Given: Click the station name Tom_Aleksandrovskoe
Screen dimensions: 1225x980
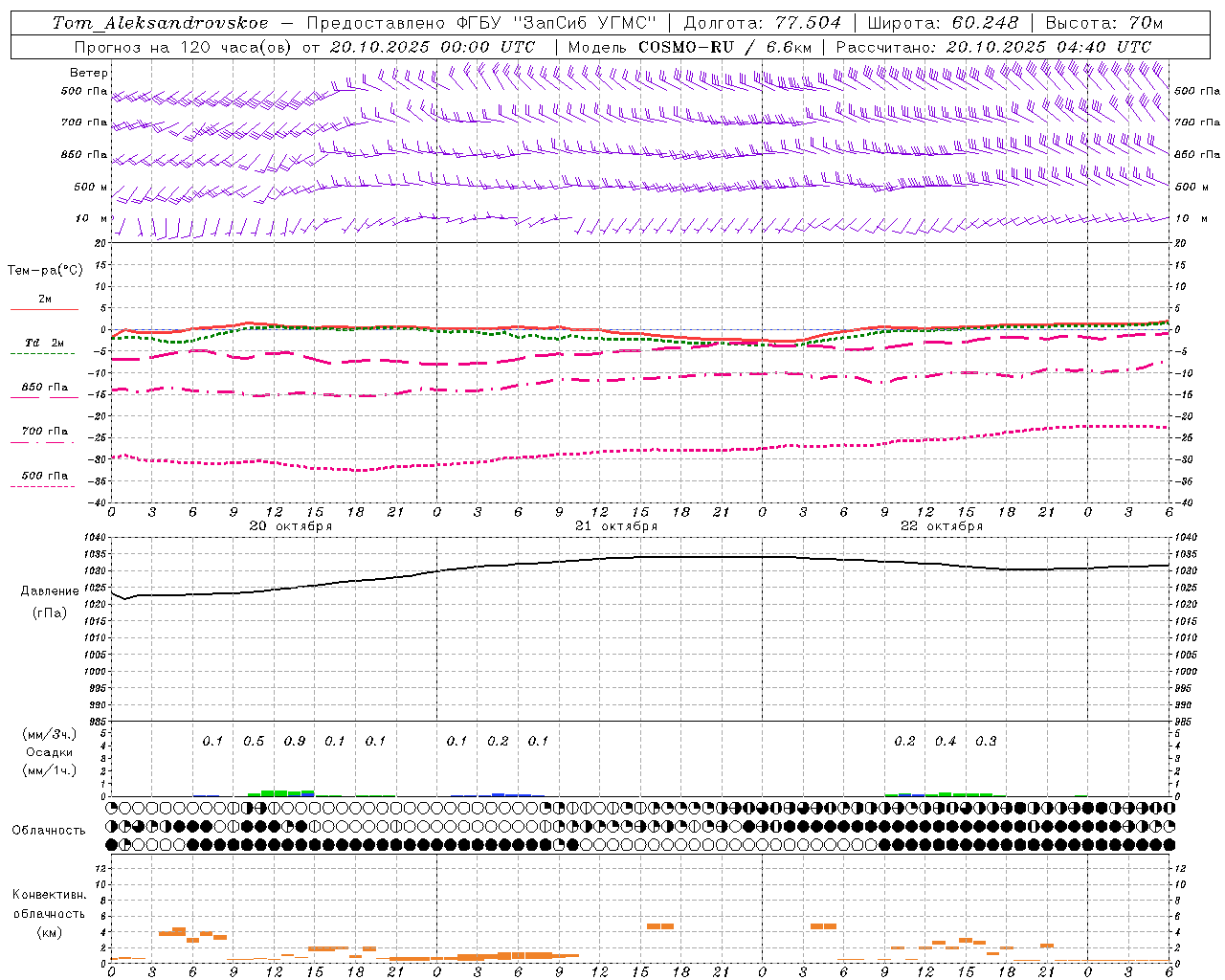Looking at the screenshot, I should click(160, 23).
